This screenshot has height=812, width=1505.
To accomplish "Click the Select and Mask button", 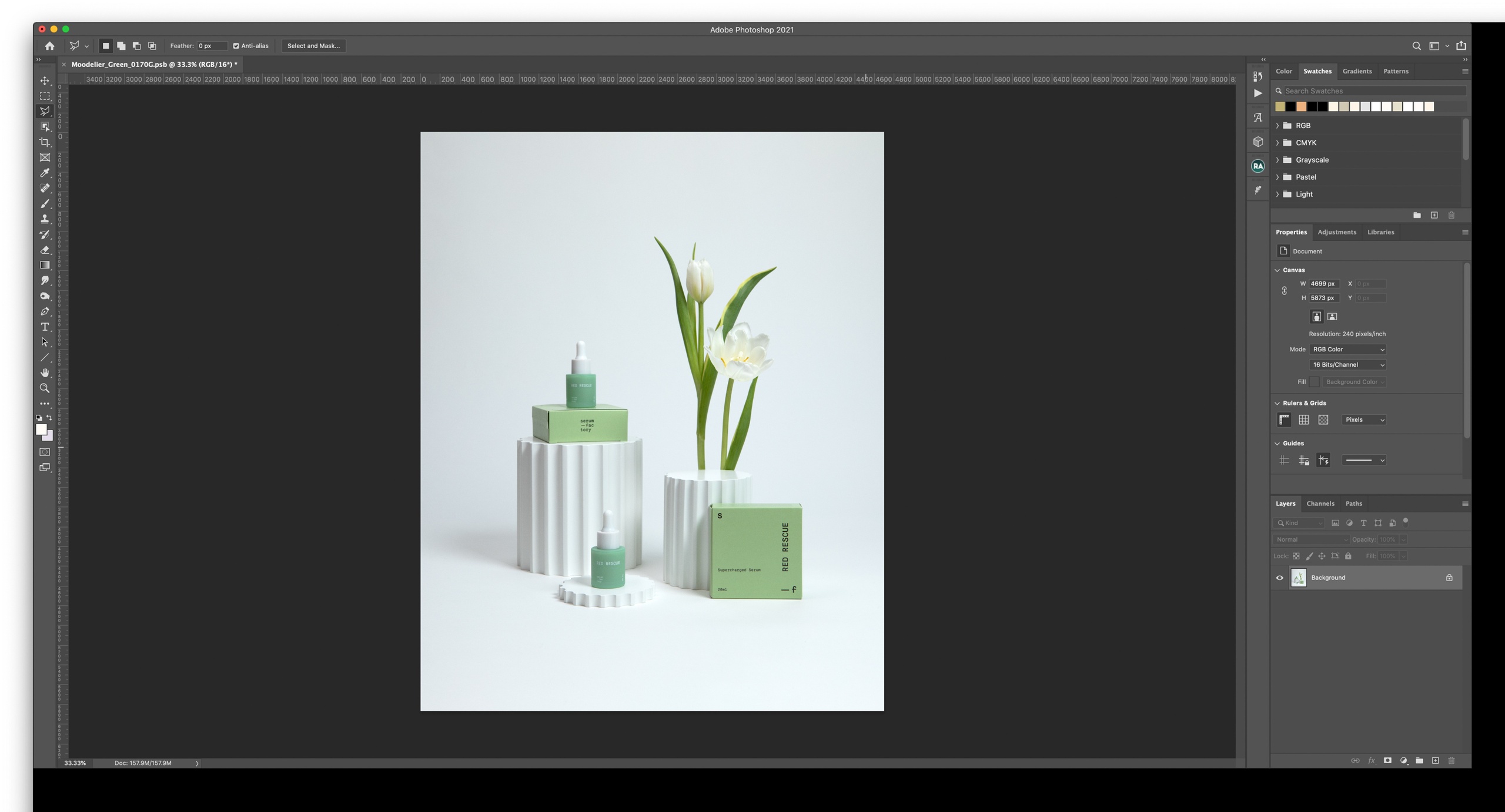I will click(x=313, y=46).
